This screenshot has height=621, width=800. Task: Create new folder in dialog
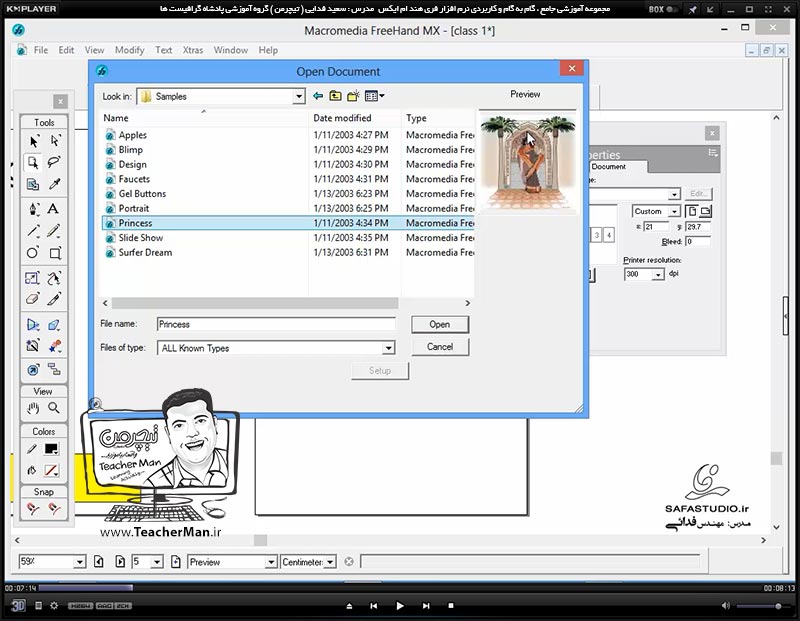pyautogui.click(x=353, y=96)
